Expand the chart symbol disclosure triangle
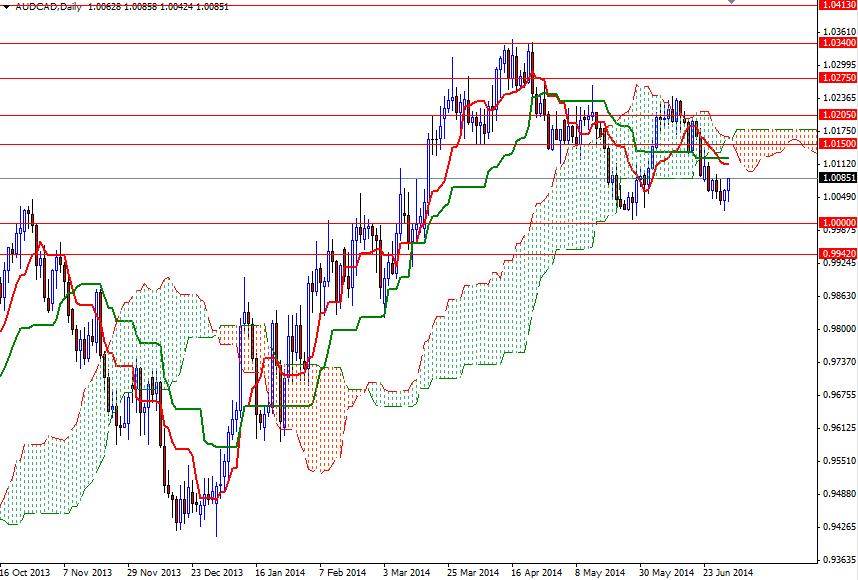The height and width of the screenshot is (580, 858). pyautogui.click(x=8, y=8)
